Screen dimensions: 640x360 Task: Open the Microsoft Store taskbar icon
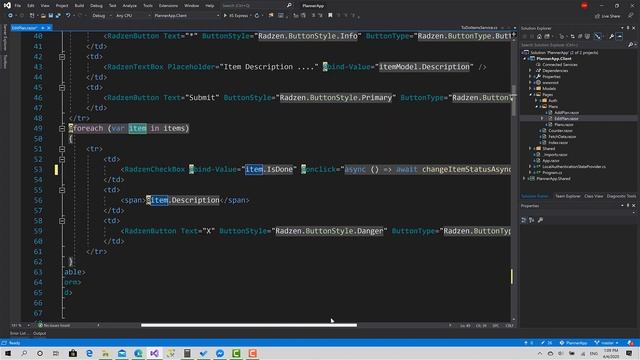pyautogui.click(x=73, y=353)
